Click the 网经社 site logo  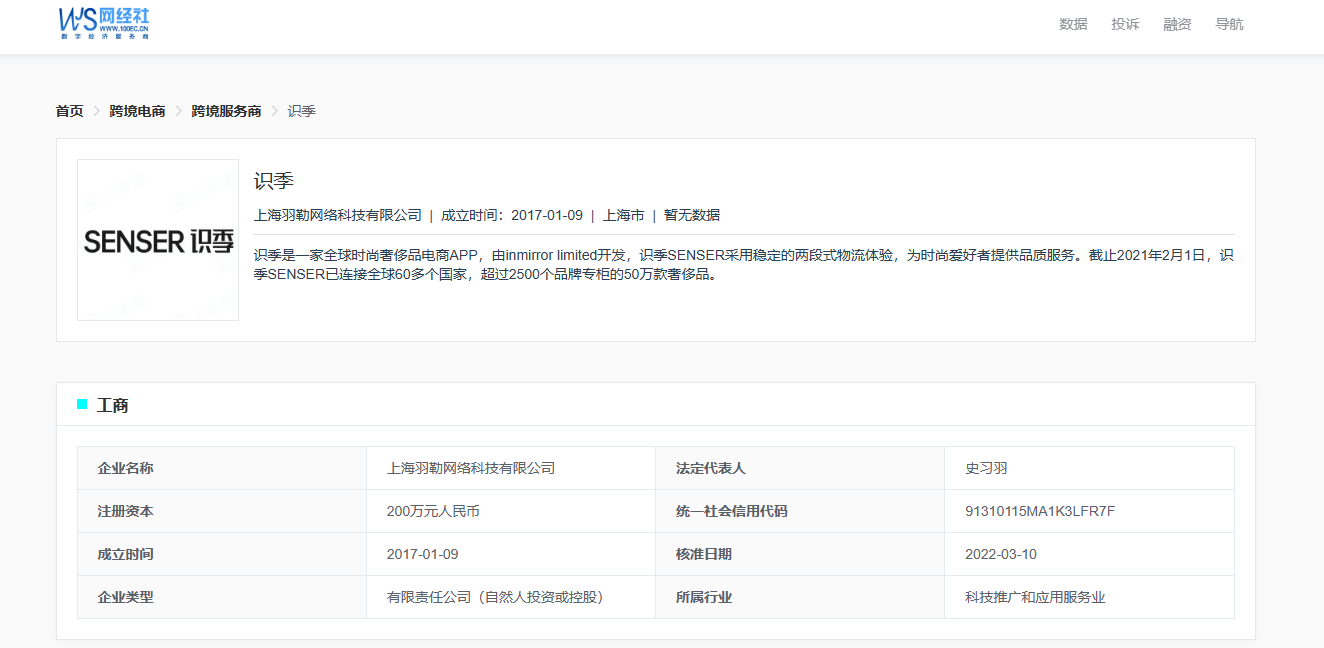click(x=104, y=22)
